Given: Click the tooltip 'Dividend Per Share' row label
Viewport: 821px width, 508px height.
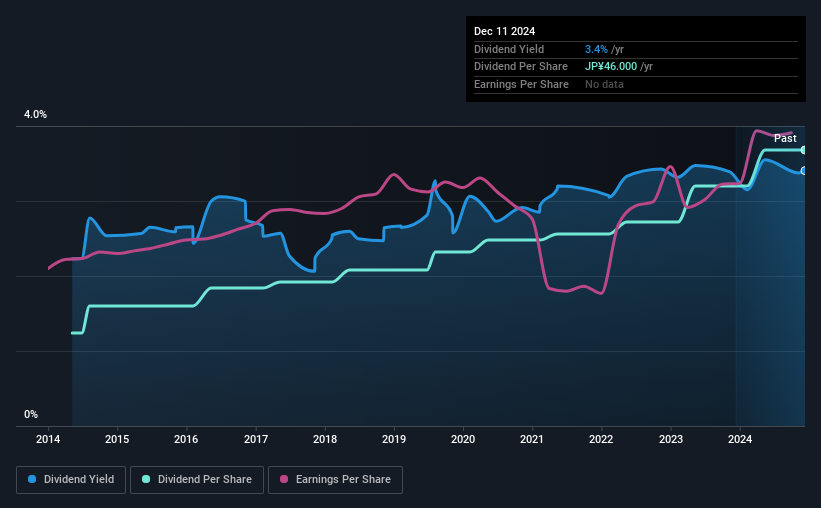Looking at the screenshot, I should 520,67.
